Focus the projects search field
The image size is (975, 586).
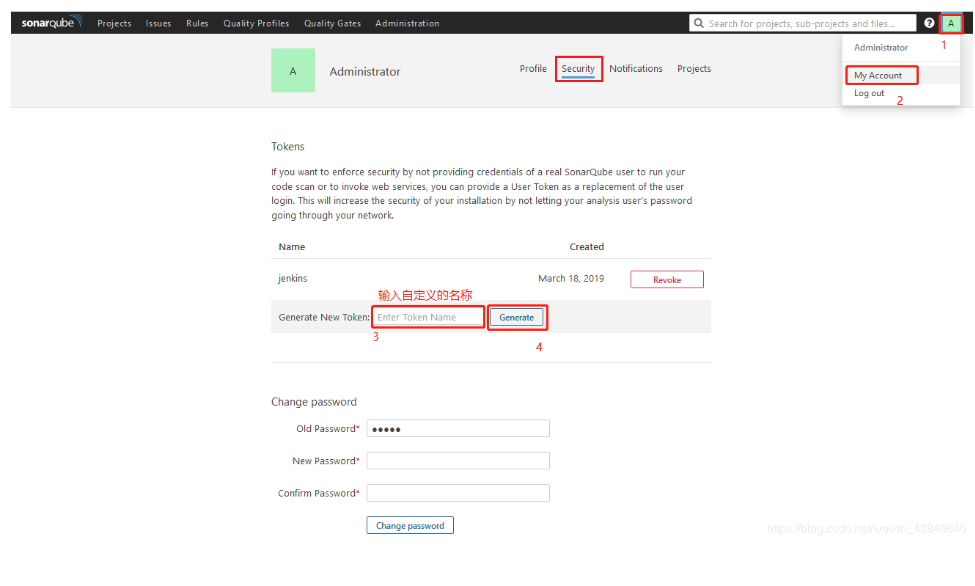click(802, 23)
